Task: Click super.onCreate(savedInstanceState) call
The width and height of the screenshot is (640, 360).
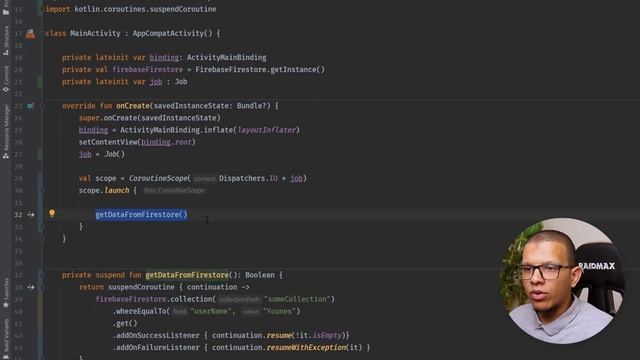Action: point(149,118)
